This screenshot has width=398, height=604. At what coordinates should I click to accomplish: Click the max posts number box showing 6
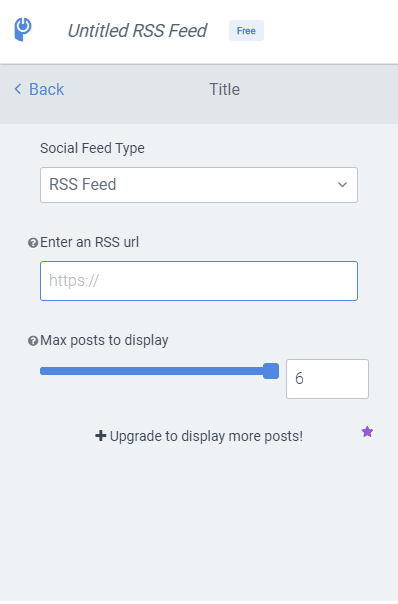point(327,379)
